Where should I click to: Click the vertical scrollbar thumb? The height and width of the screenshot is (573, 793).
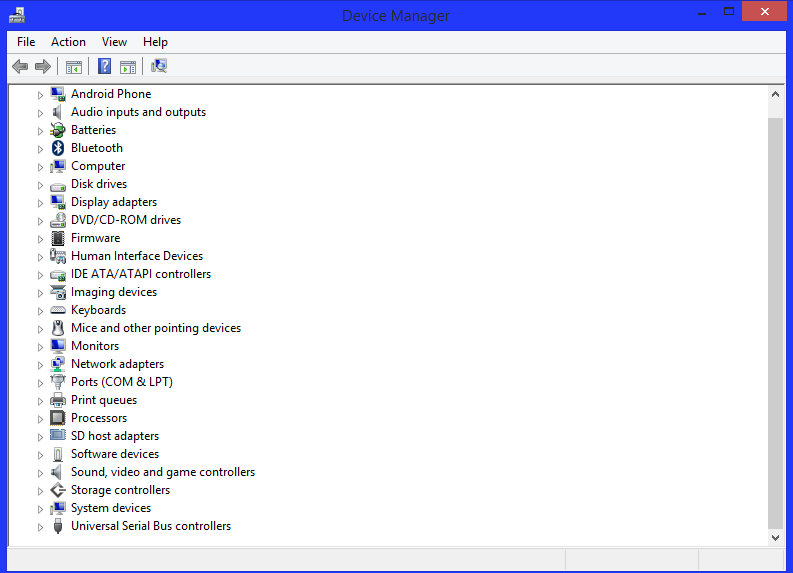tap(775, 323)
